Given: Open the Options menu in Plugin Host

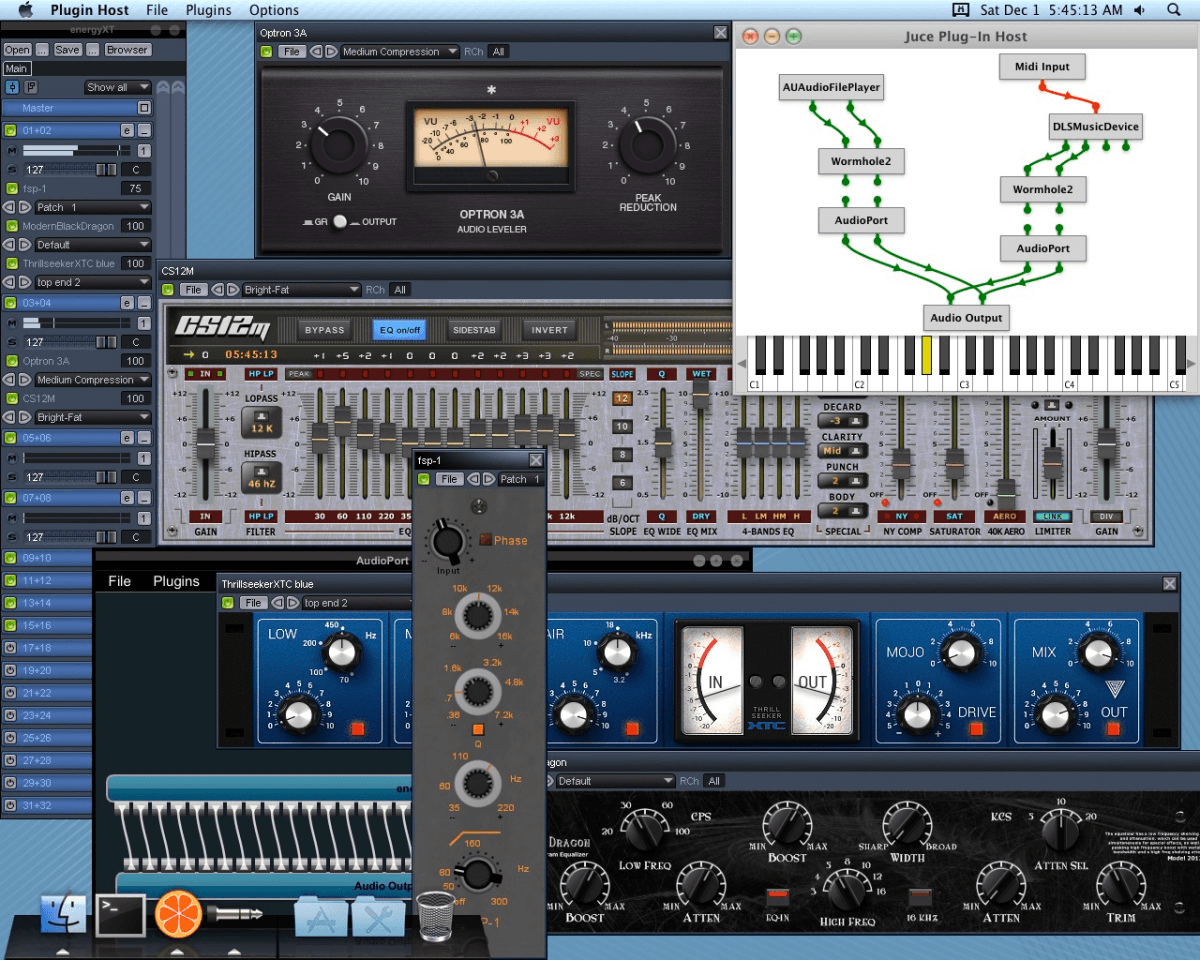Looking at the screenshot, I should click(273, 10).
